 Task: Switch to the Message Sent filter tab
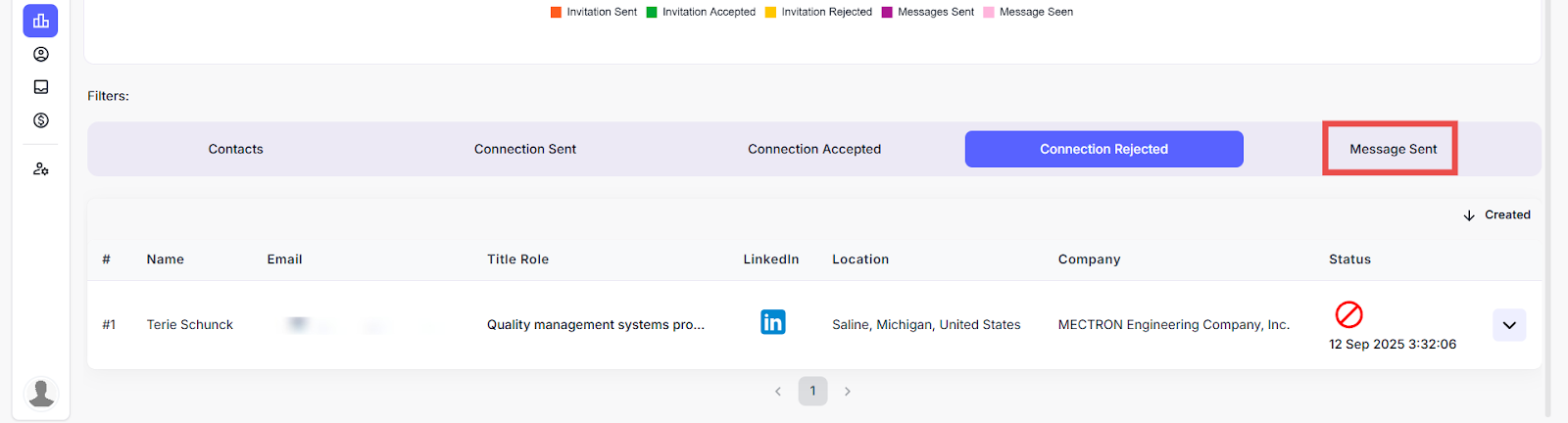(1392, 149)
